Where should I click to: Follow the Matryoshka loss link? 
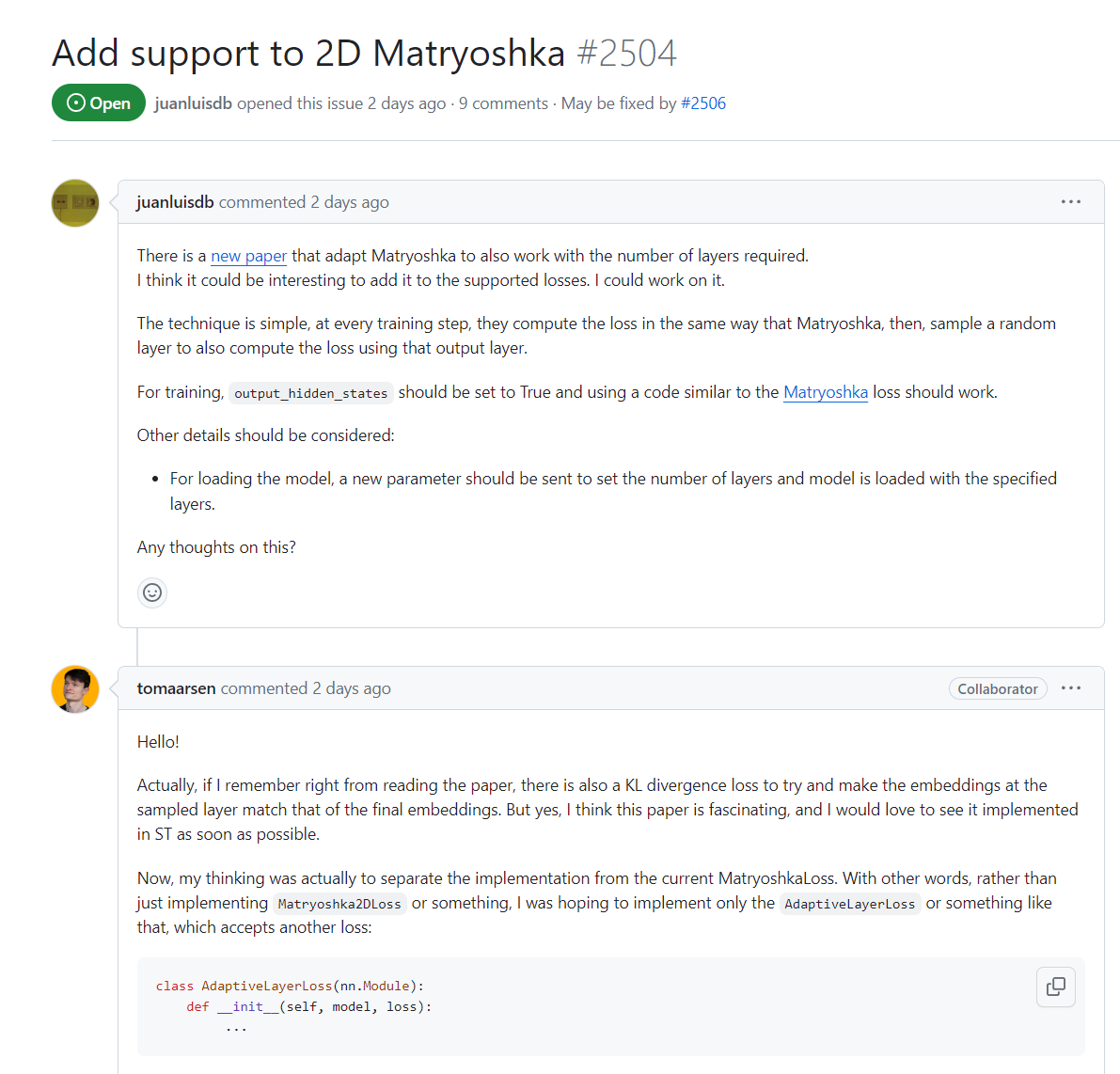(825, 392)
